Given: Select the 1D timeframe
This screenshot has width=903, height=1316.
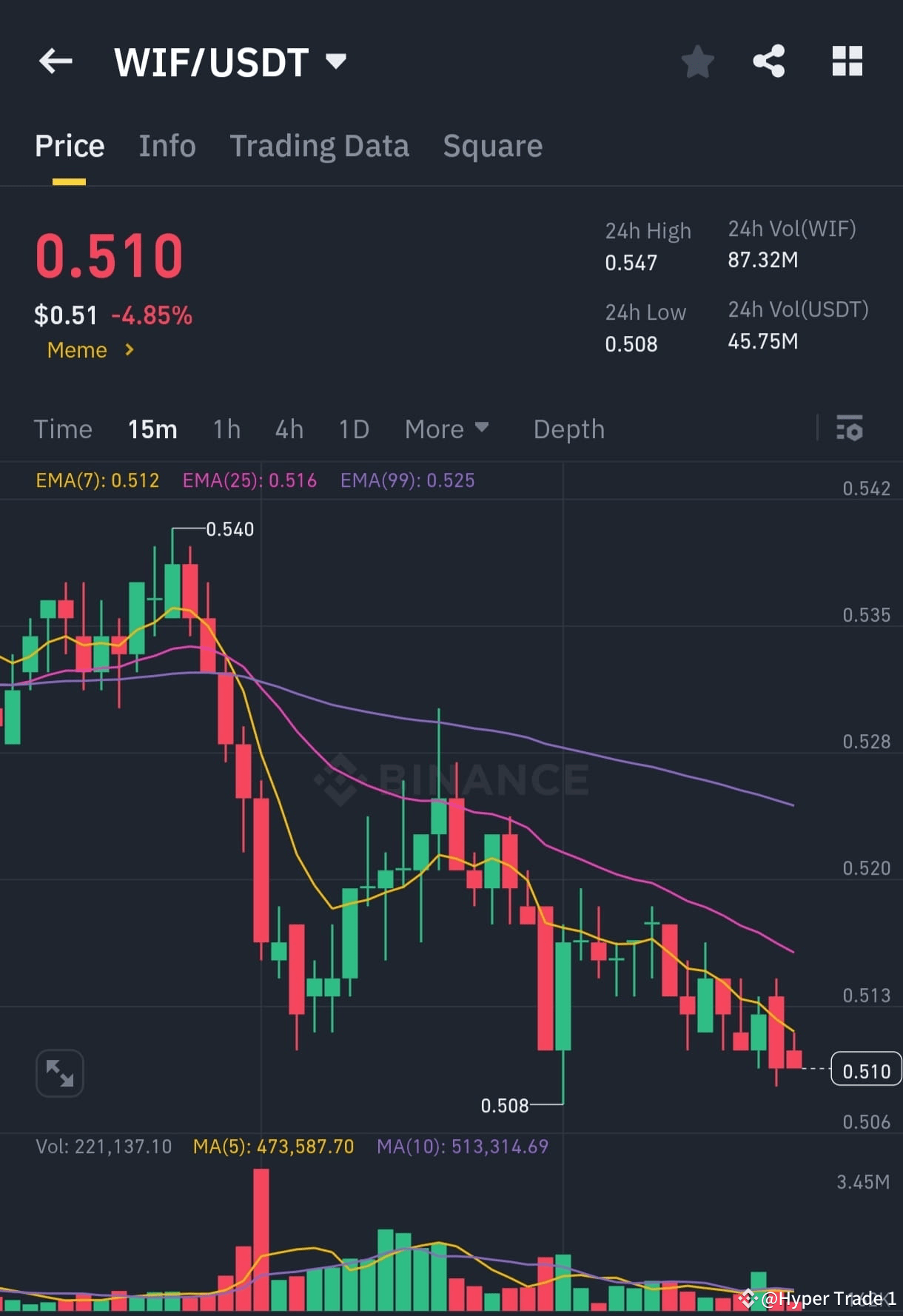Looking at the screenshot, I should tap(353, 429).
